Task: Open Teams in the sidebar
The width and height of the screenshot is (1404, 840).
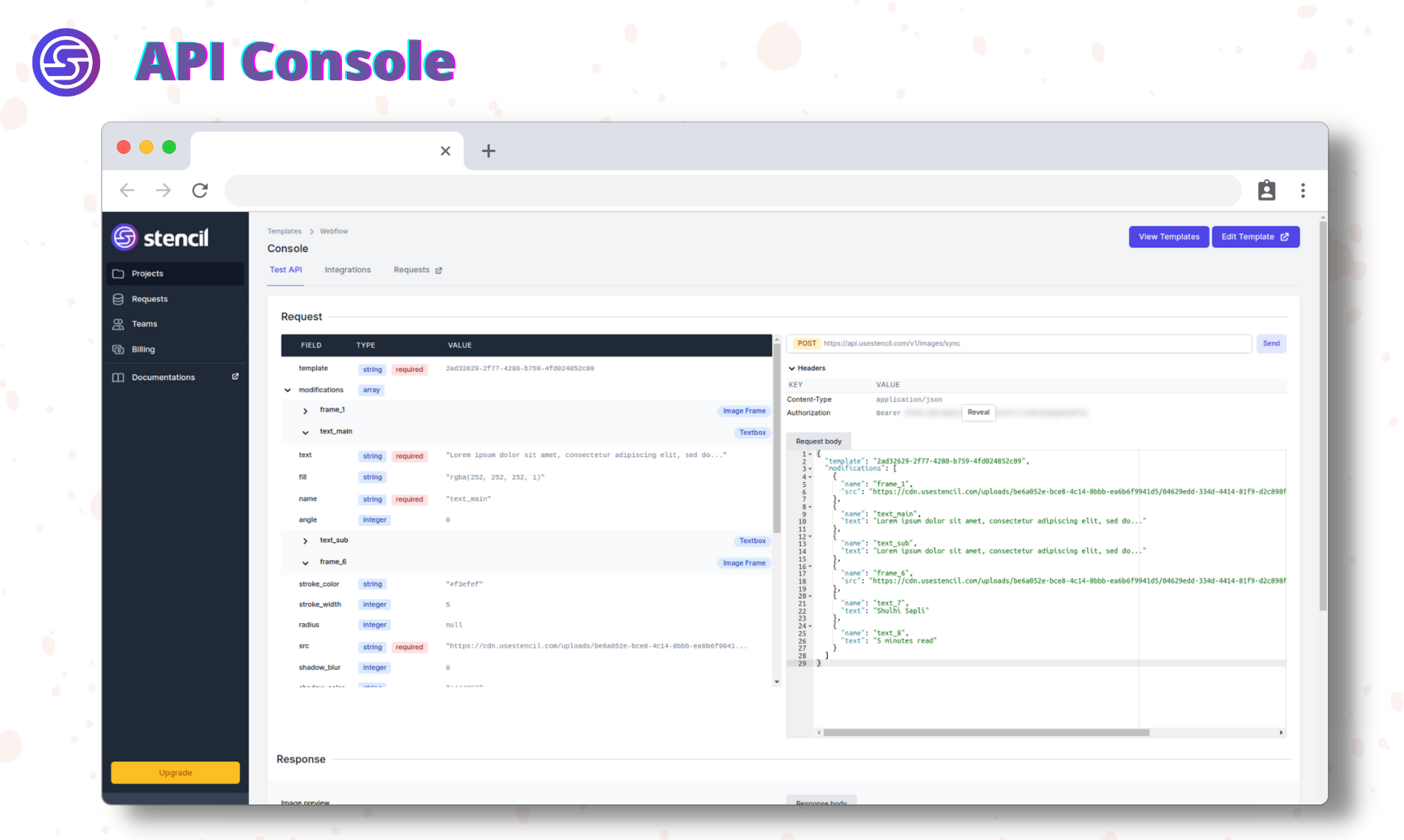Action: [x=175, y=324]
